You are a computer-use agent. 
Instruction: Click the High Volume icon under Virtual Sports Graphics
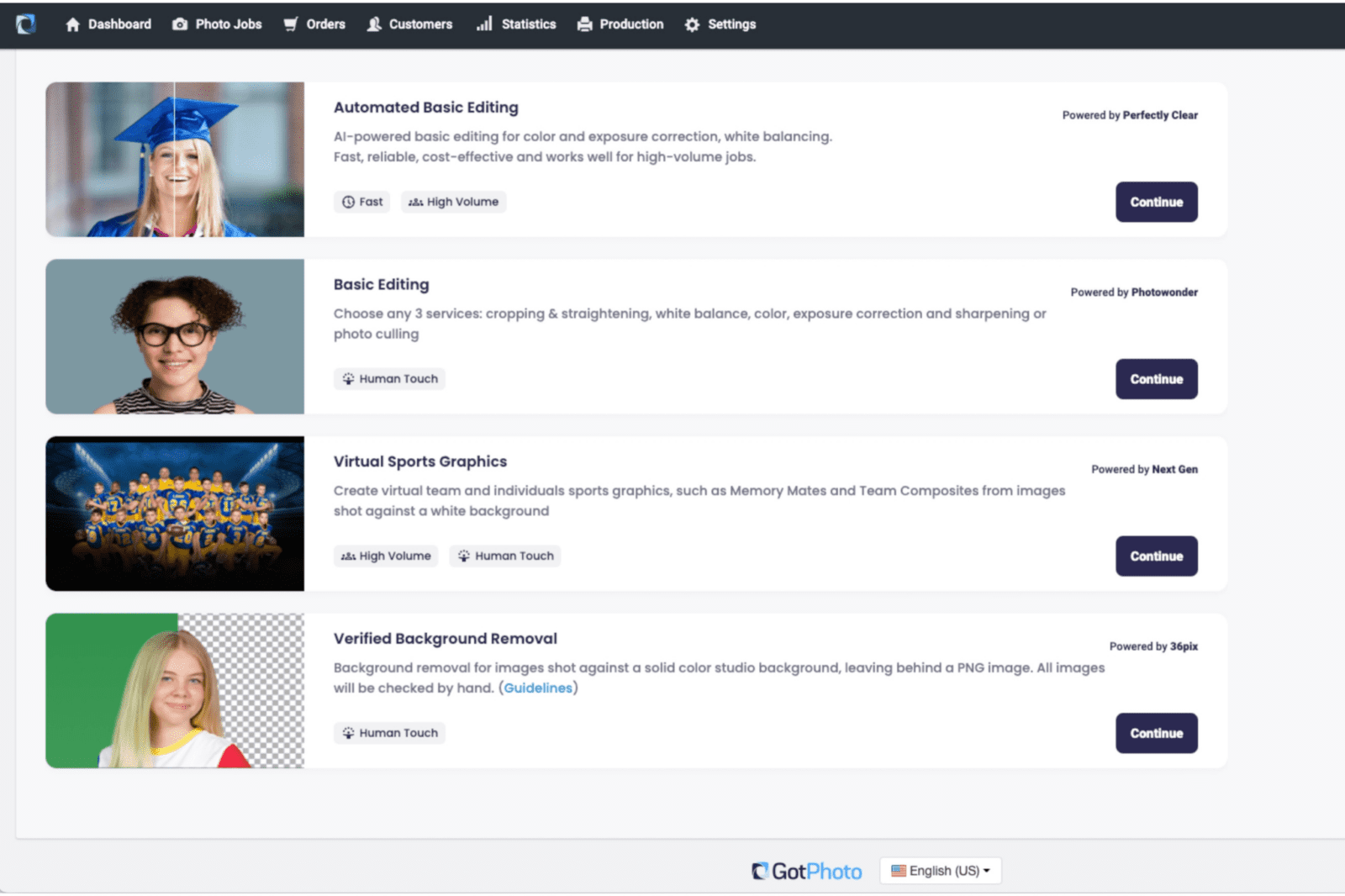(x=348, y=556)
